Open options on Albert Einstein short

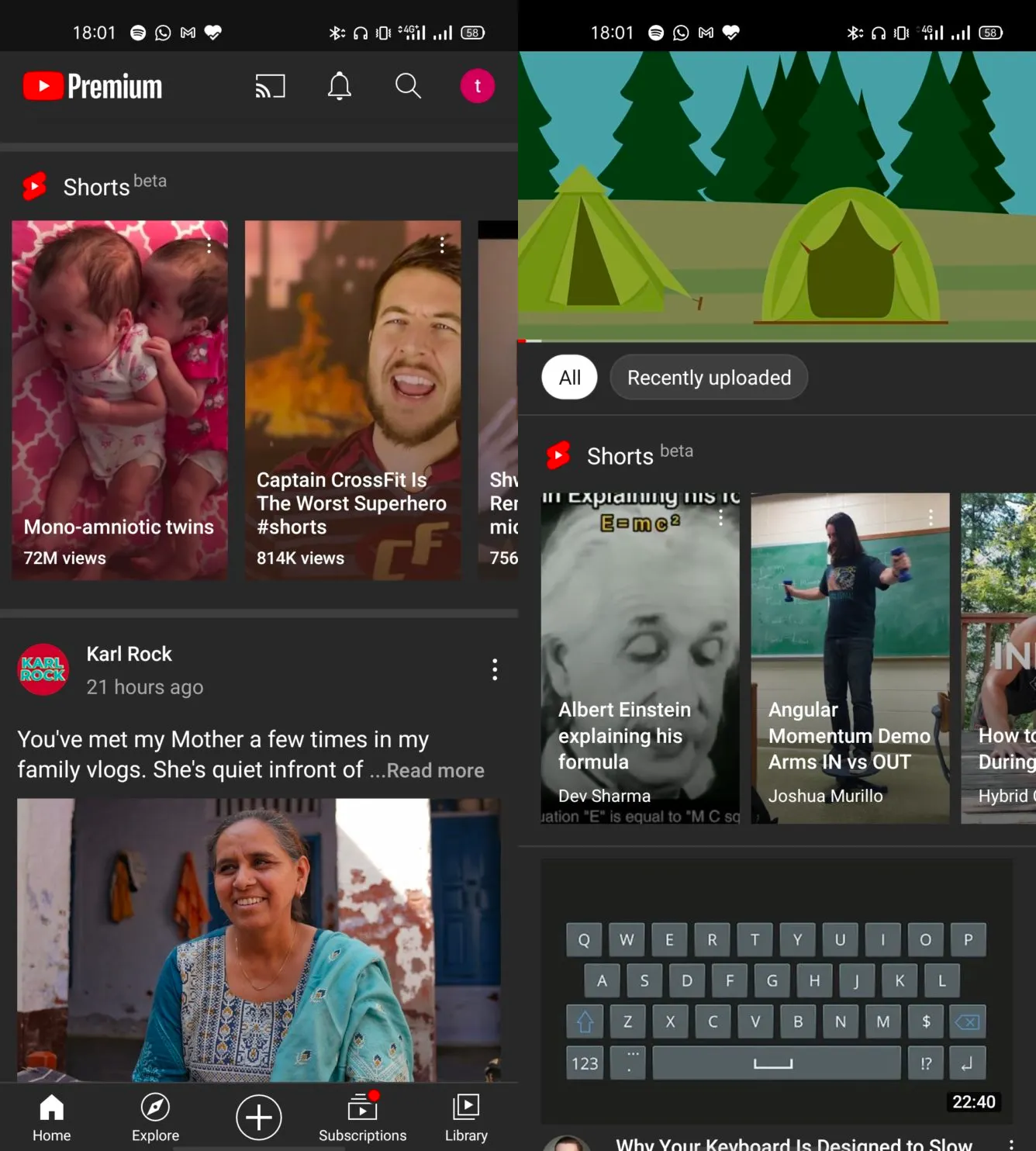(x=720, y=517)
